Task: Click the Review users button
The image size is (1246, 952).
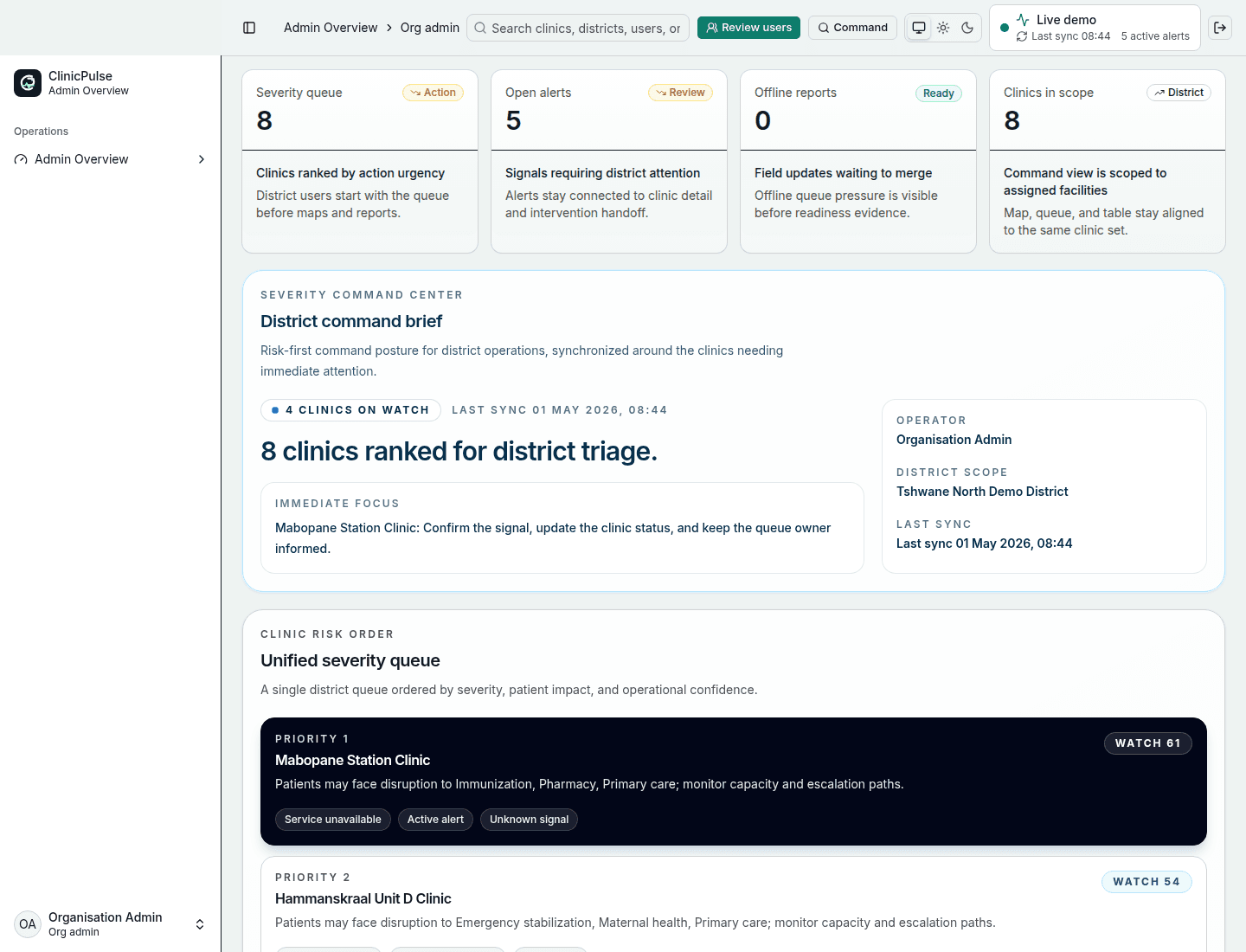Action: point(748,28)
